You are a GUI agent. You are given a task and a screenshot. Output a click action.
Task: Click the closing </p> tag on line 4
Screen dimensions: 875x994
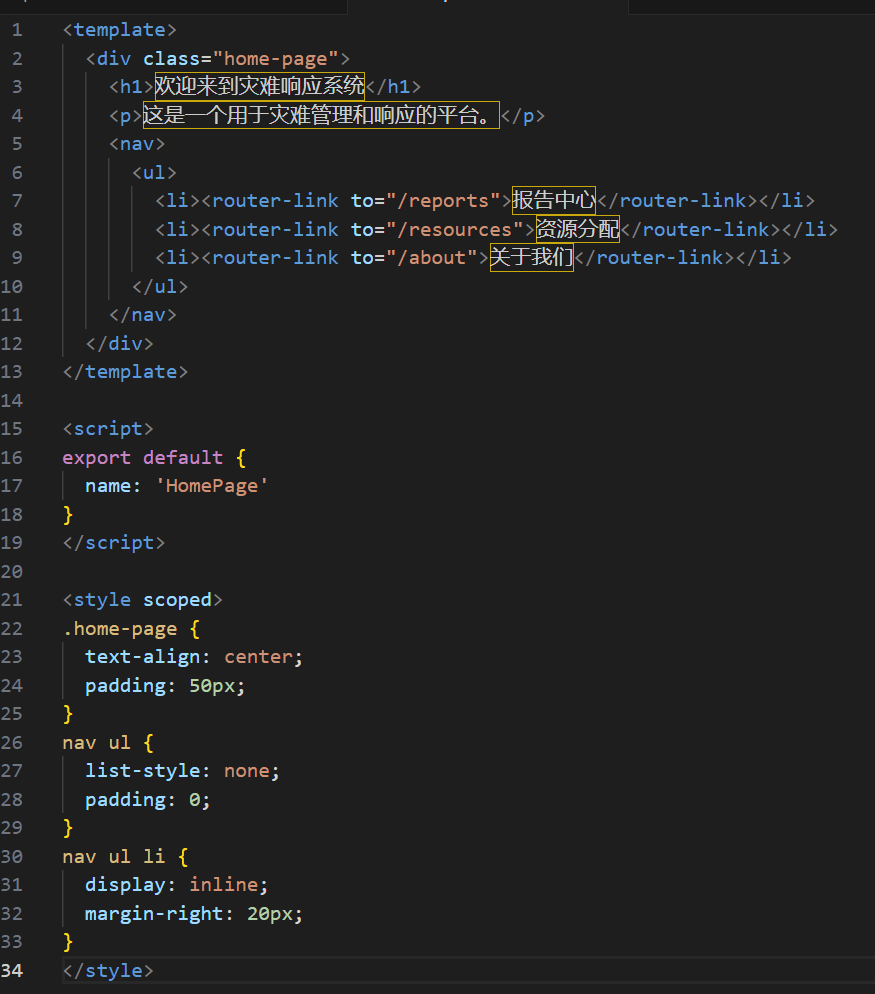coord(522,116)
